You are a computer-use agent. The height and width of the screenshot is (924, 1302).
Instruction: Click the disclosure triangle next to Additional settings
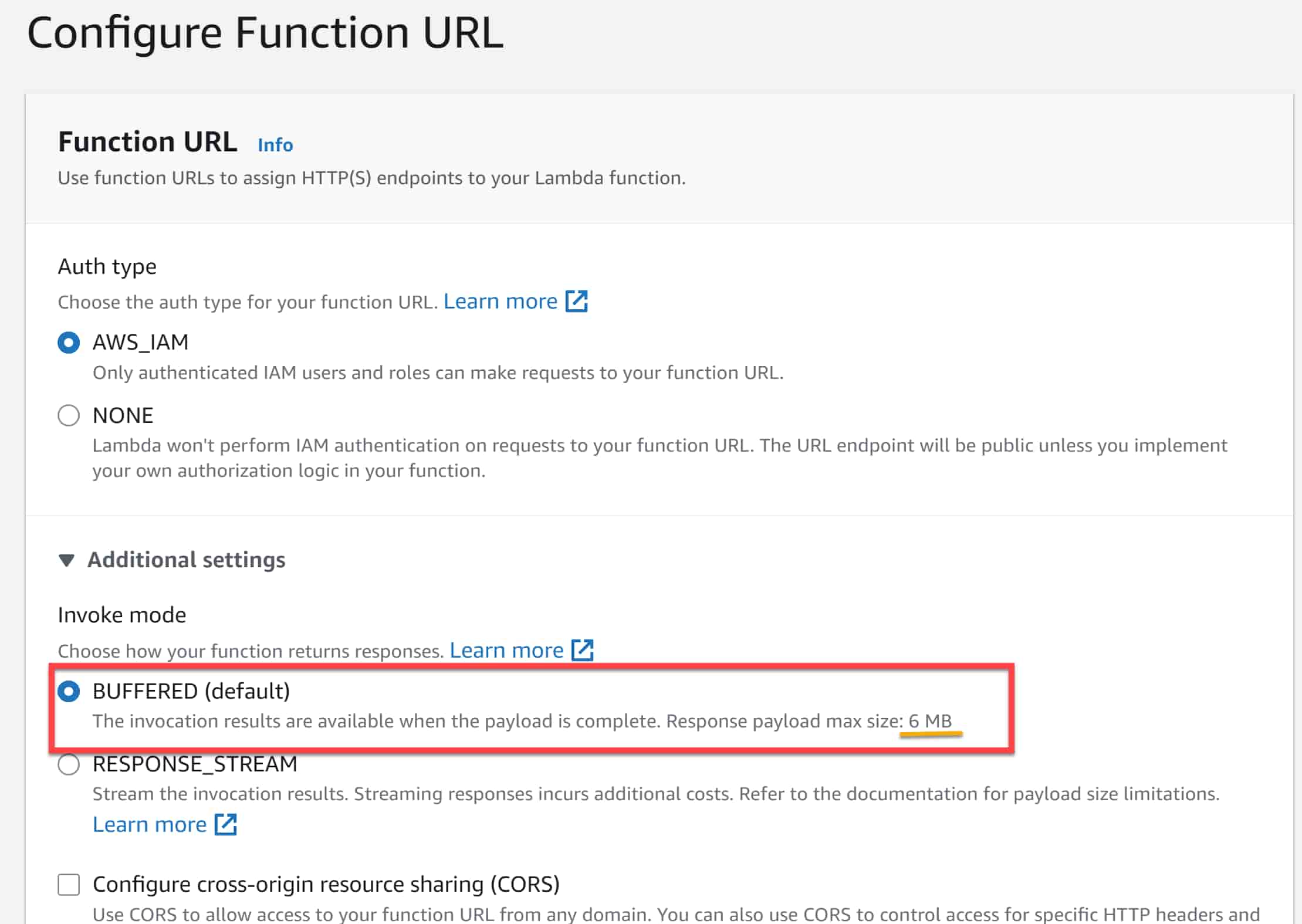tap(69, 559)
